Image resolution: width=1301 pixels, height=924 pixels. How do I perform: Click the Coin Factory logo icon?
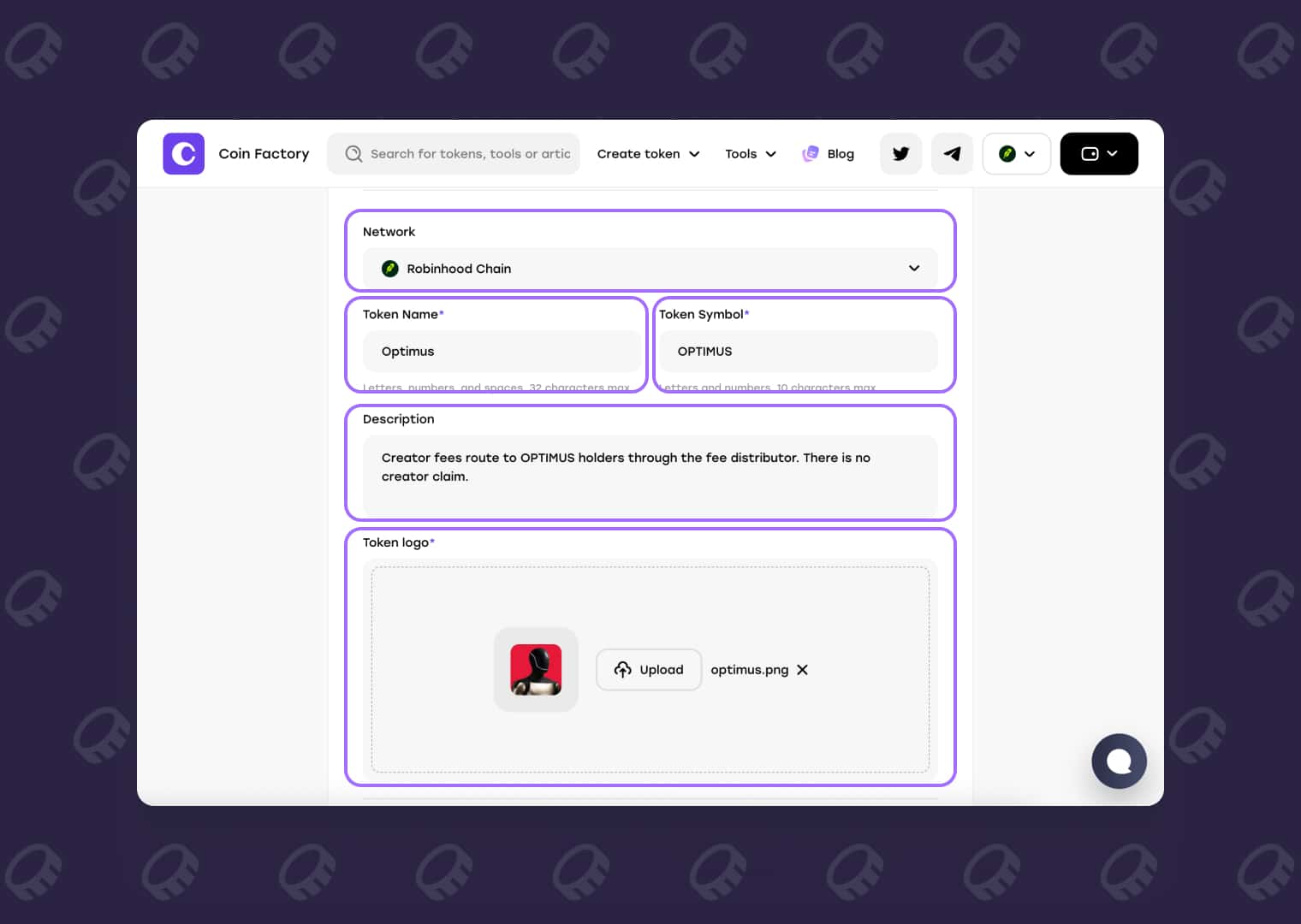click(x=183, y=154)
